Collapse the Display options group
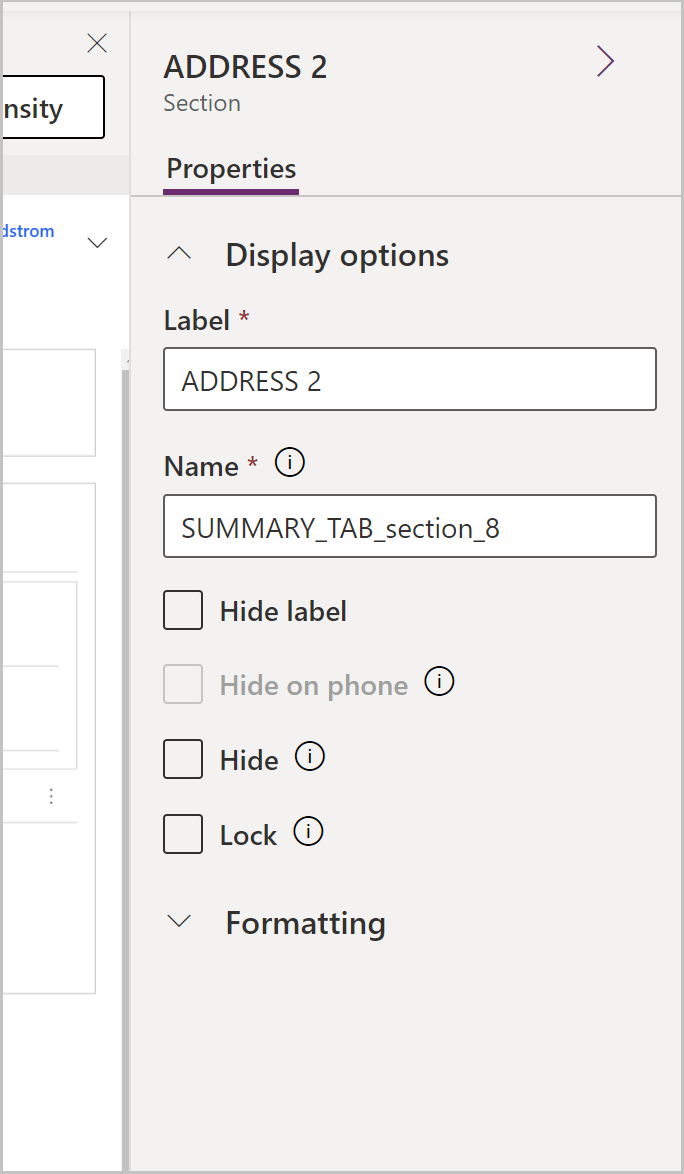 (178, 253)
